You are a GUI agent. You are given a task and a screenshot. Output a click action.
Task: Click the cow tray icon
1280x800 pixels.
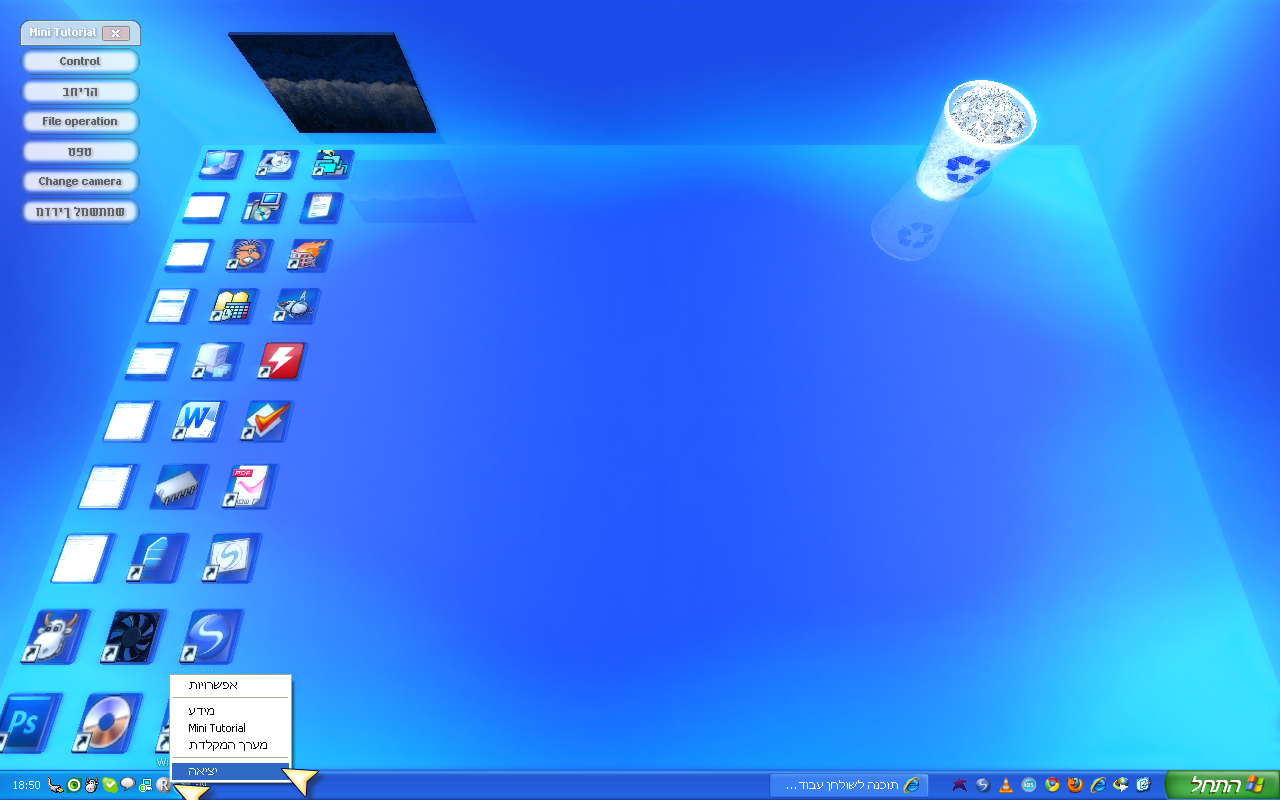(x=91, y=786)
